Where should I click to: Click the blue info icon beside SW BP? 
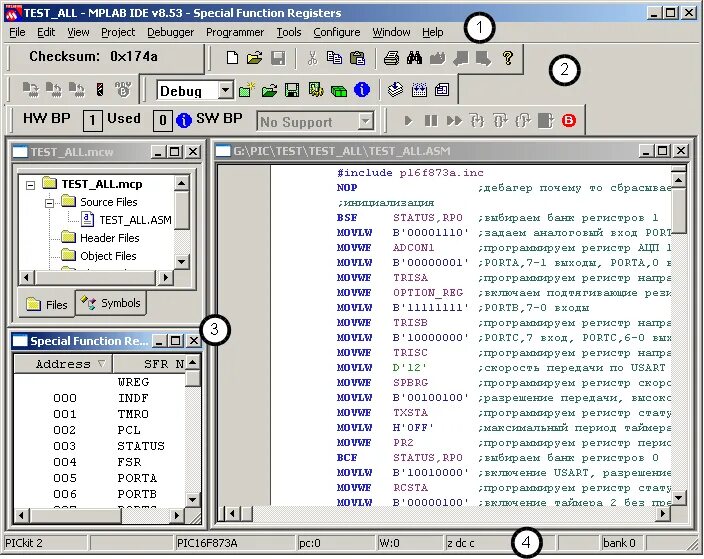pyautogui.click(x=184, y=121)
